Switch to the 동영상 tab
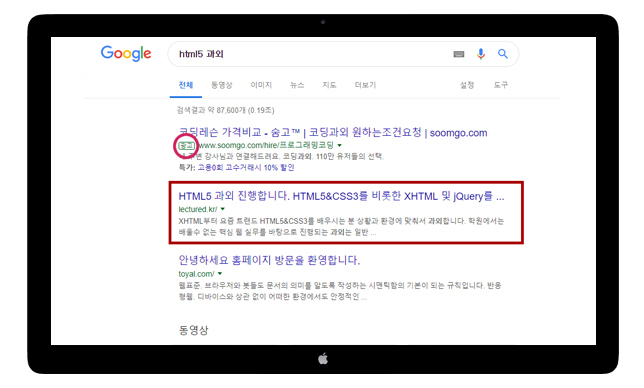 click(x=222, y=85)
